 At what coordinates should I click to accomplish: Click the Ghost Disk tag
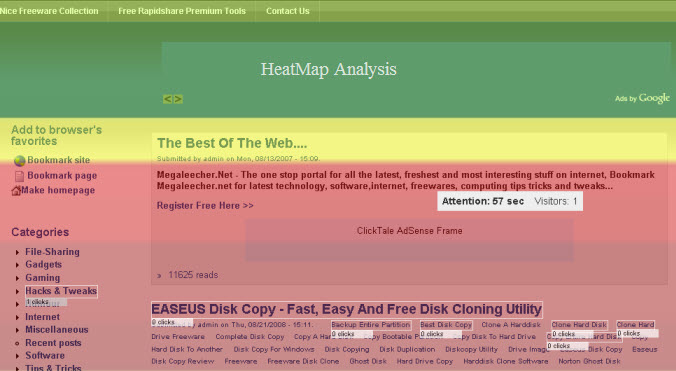tap(368, 361)
